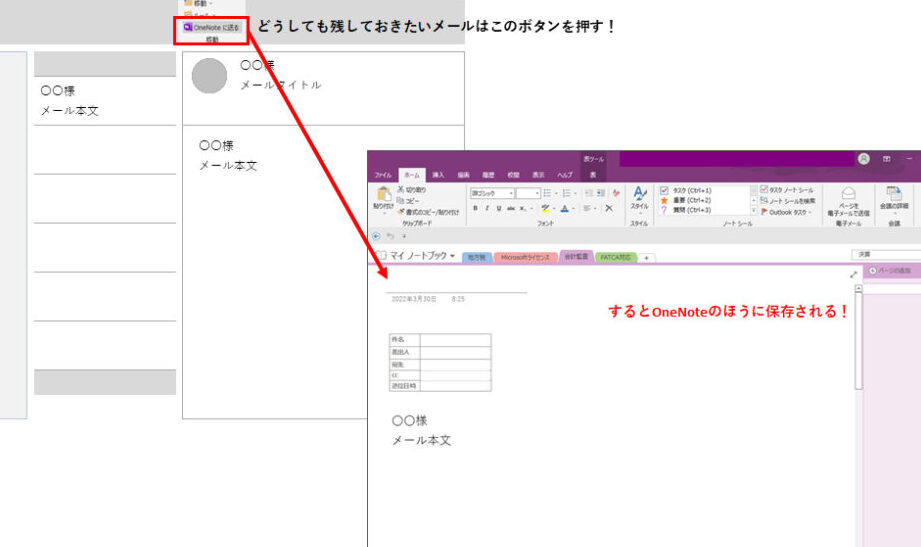
Task: Click the ribbon display options icon
Action: pyautogui.click(x=887, y=159)
